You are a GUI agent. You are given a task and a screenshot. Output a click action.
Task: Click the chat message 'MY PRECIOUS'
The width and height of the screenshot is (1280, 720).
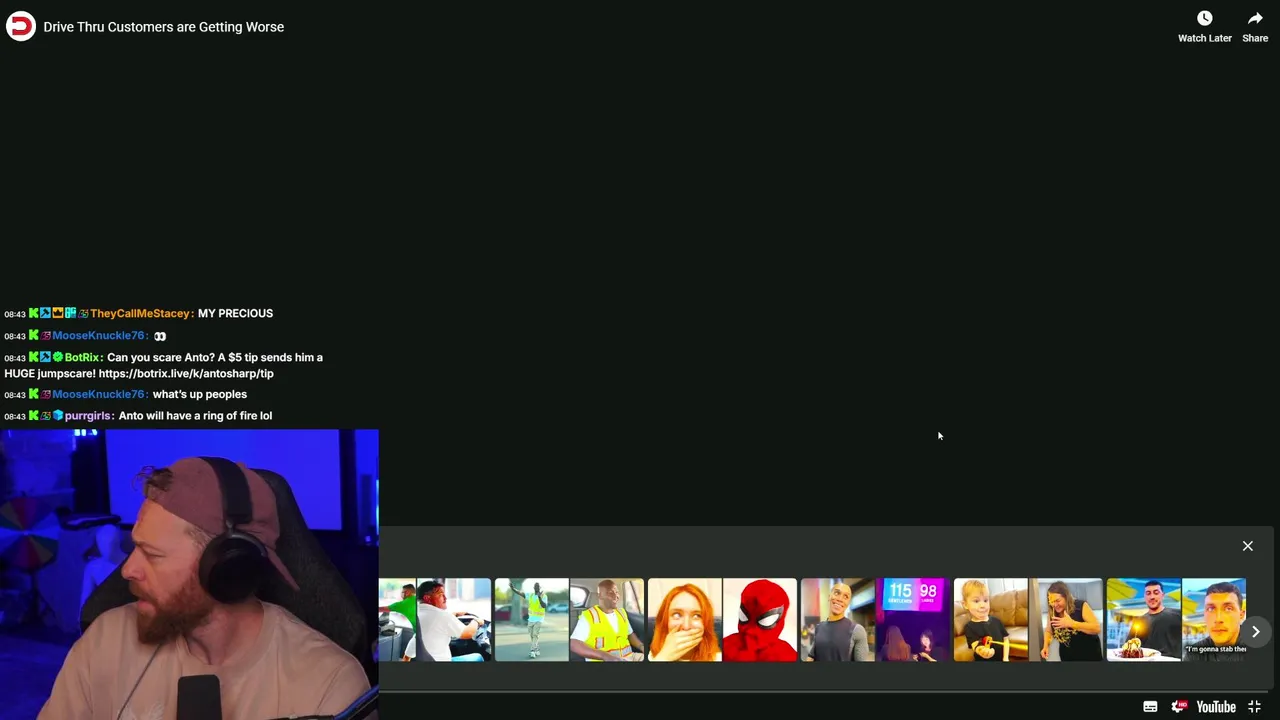235,313
